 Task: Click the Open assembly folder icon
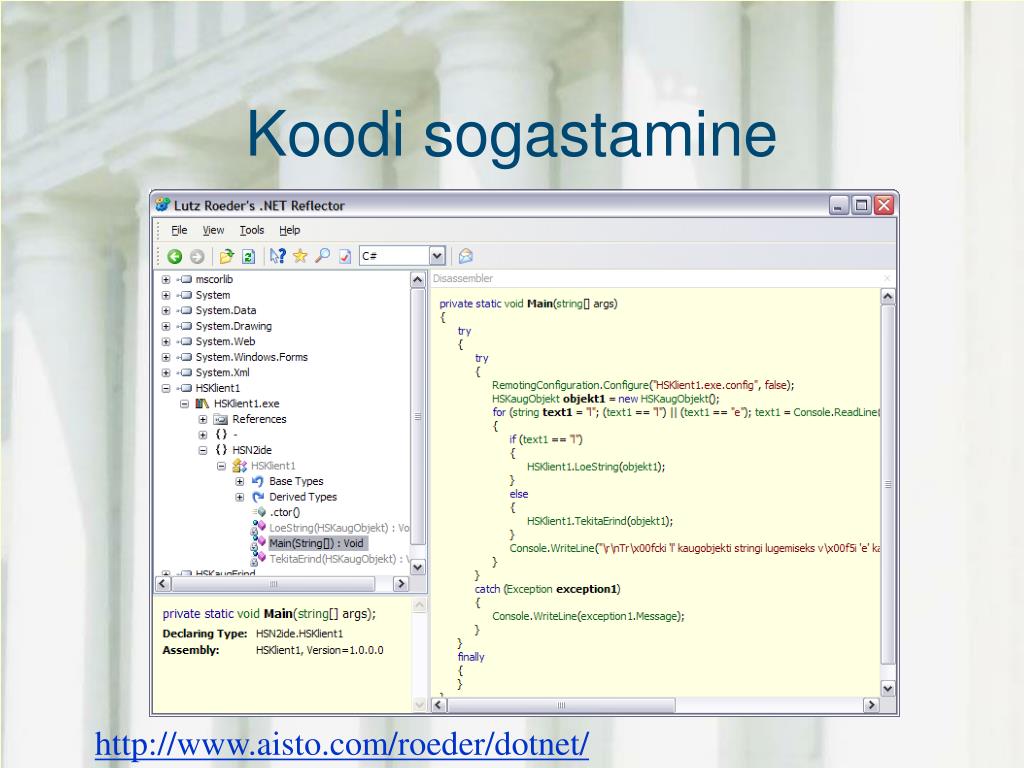tap(227, 256)
